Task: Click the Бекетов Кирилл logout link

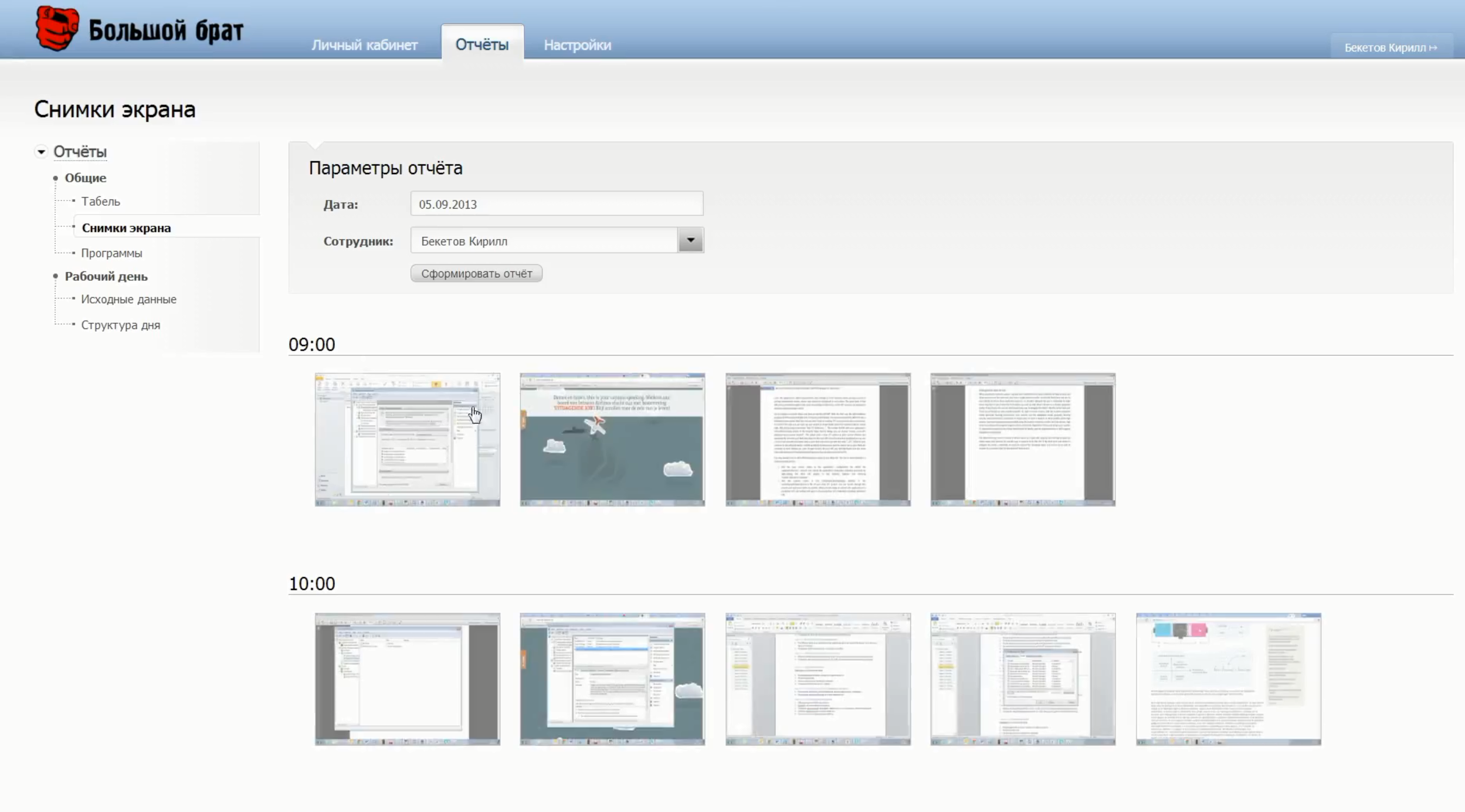Action: (x=1390, y=47)
